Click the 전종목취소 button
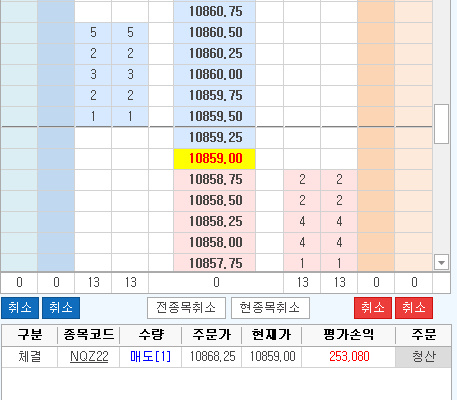 point(186,308)
